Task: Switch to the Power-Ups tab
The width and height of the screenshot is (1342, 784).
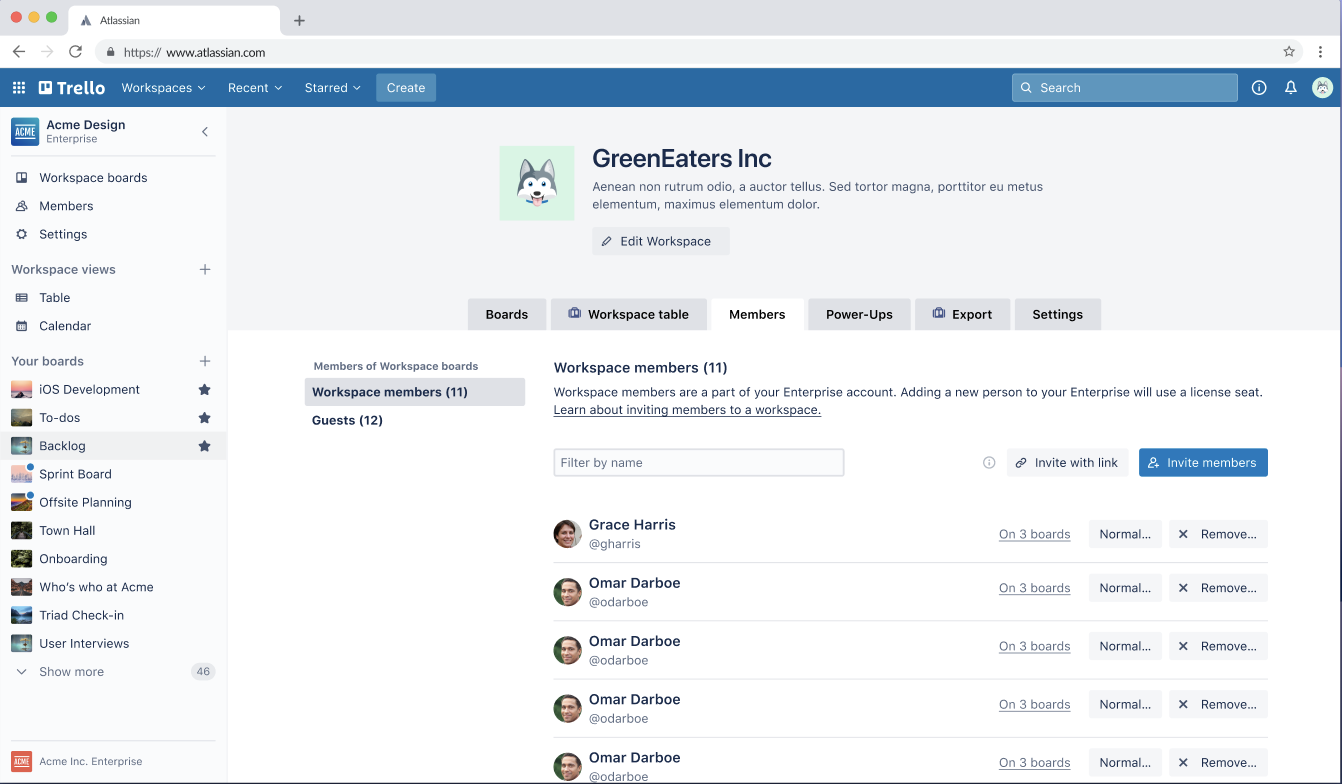Action: [859, 314]
